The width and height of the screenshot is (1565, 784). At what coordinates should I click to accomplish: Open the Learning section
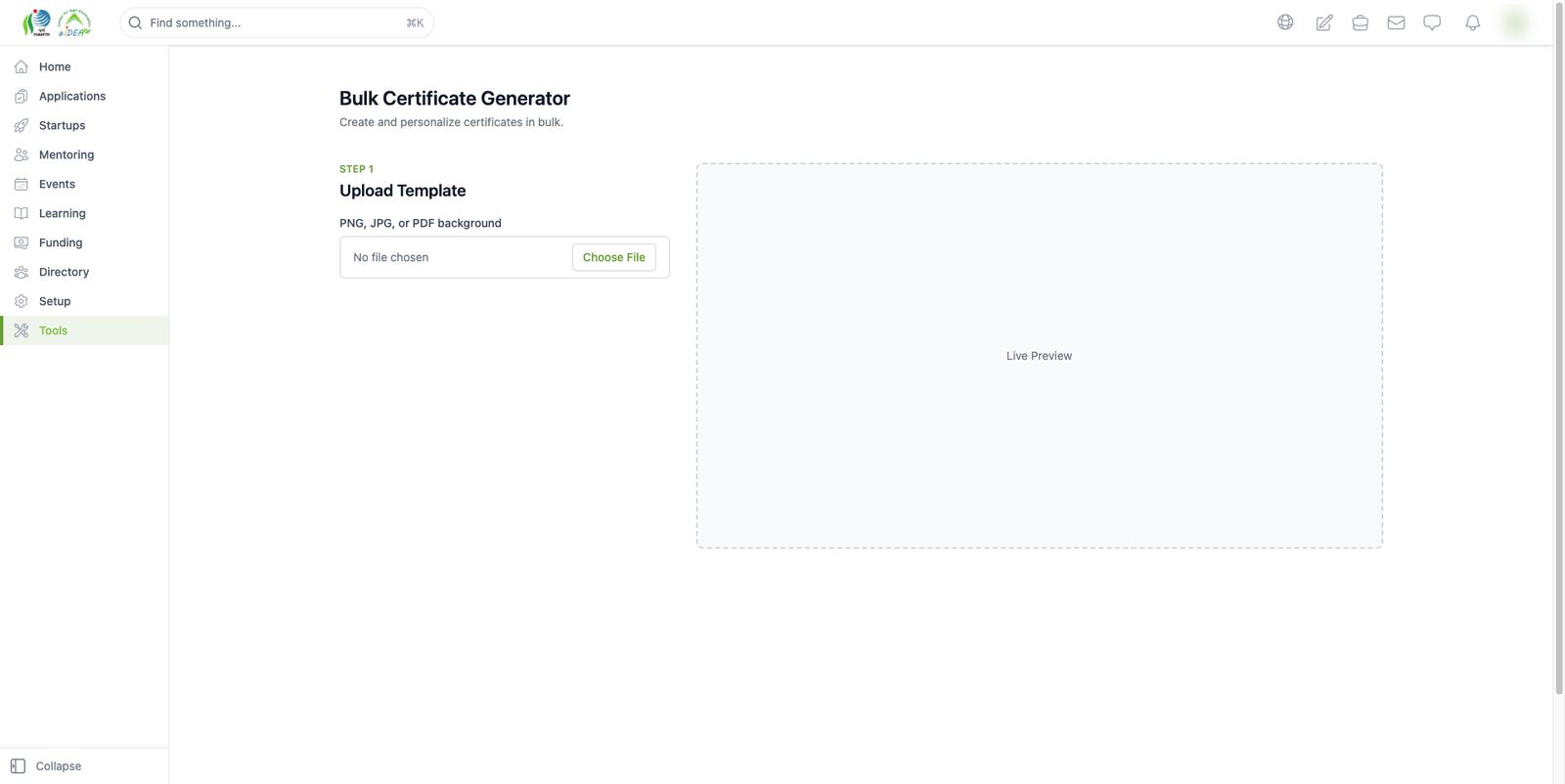[x=84, y=213]
